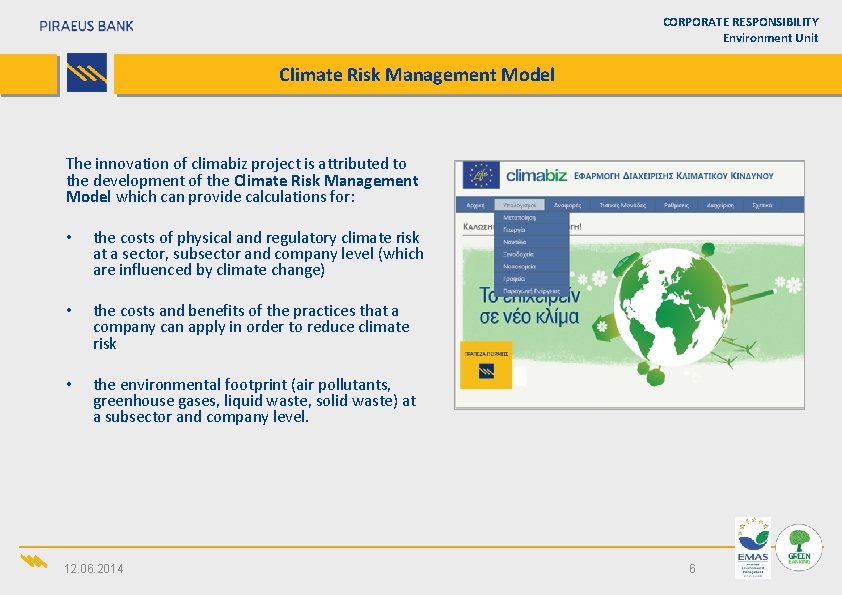842x595 pixels.
Task: Open the Σχετικά menu item
Action: click(763, 205)
